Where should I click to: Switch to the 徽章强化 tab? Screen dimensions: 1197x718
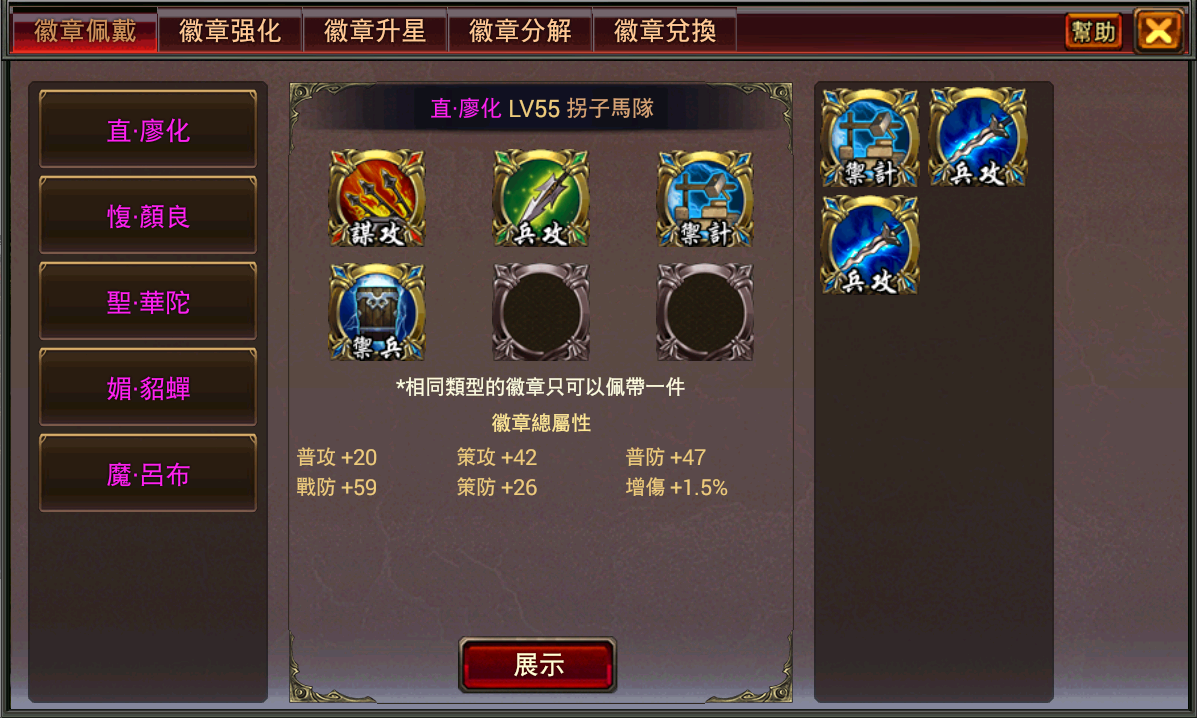230,31
